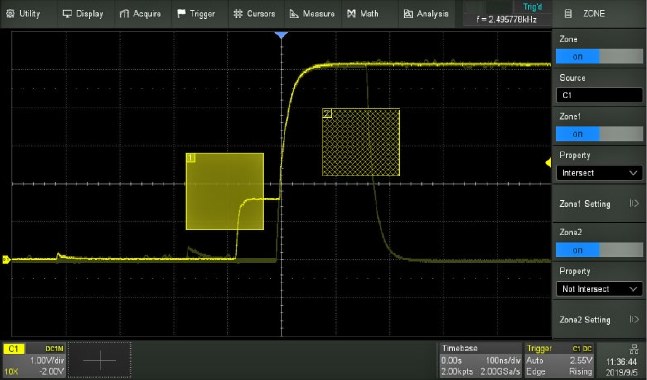Viewport: 647px width, 380px height.
Task: Click the blue trigger position marker
Action: point(281,35)
